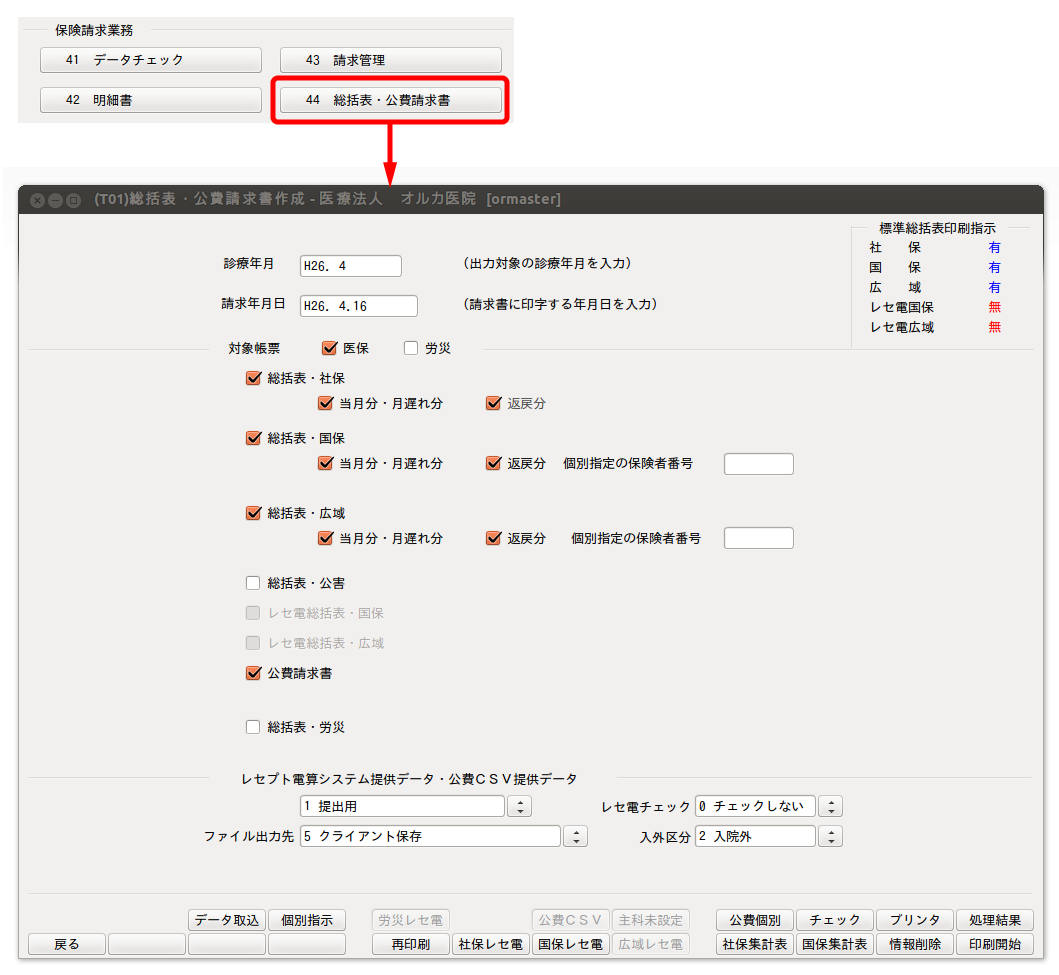This screenshot has height=975, width=1059.
Task: Uncheck 当月分・月遅れ分 under 広域
Action: click(x=326, y=538)
